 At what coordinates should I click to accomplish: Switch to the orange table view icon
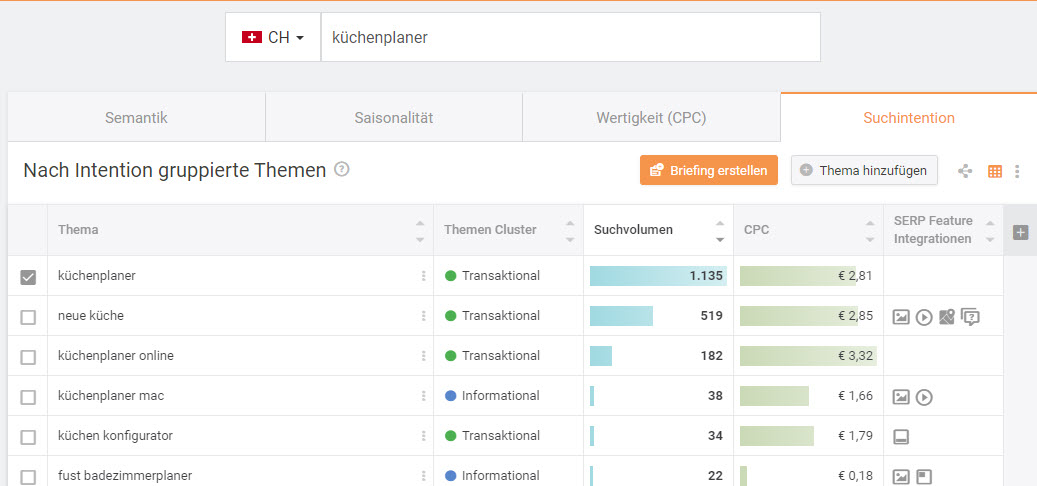tap(995, 171)
